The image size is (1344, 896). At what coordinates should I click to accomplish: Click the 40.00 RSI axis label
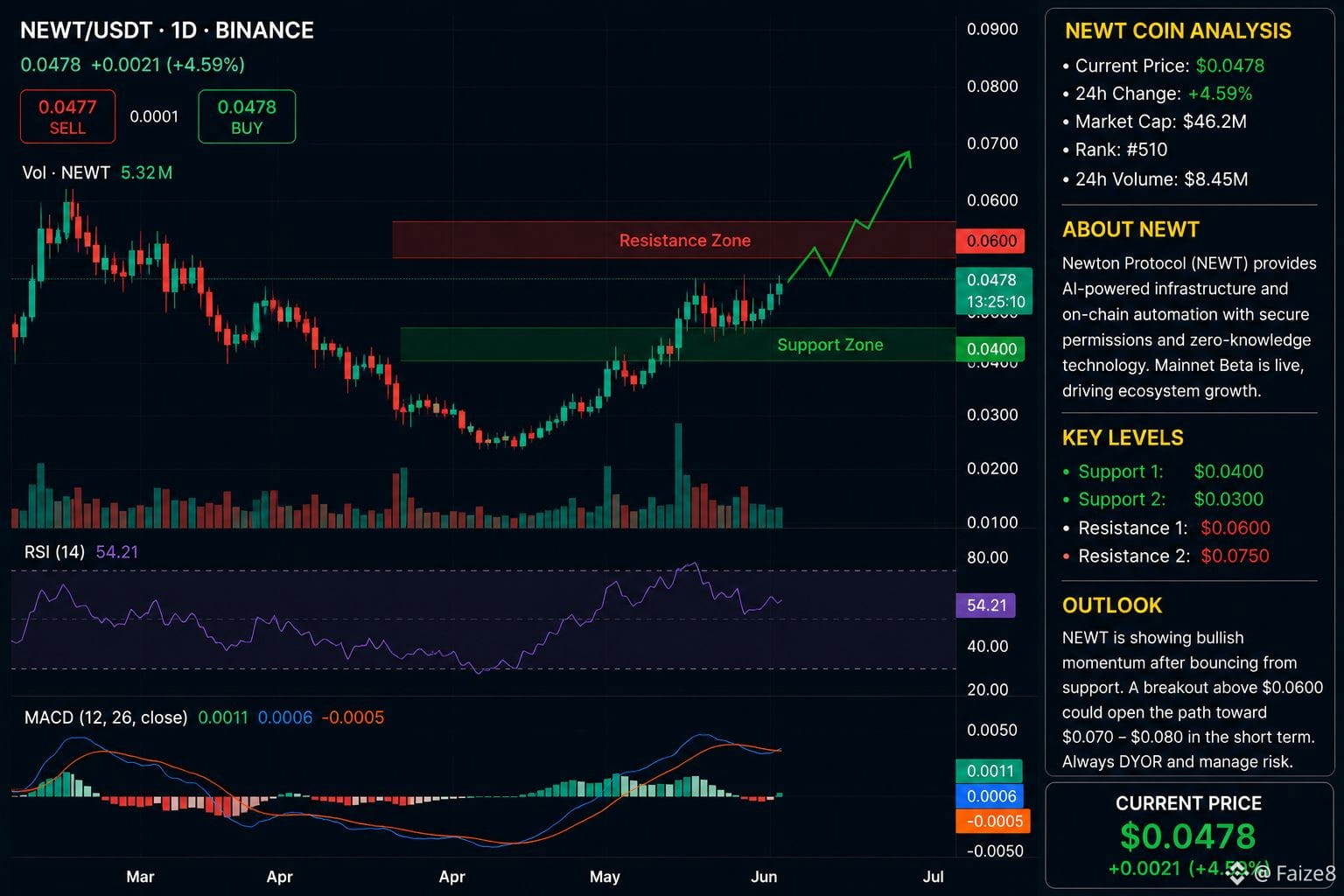pyautogui.click(x=988, y=646)
